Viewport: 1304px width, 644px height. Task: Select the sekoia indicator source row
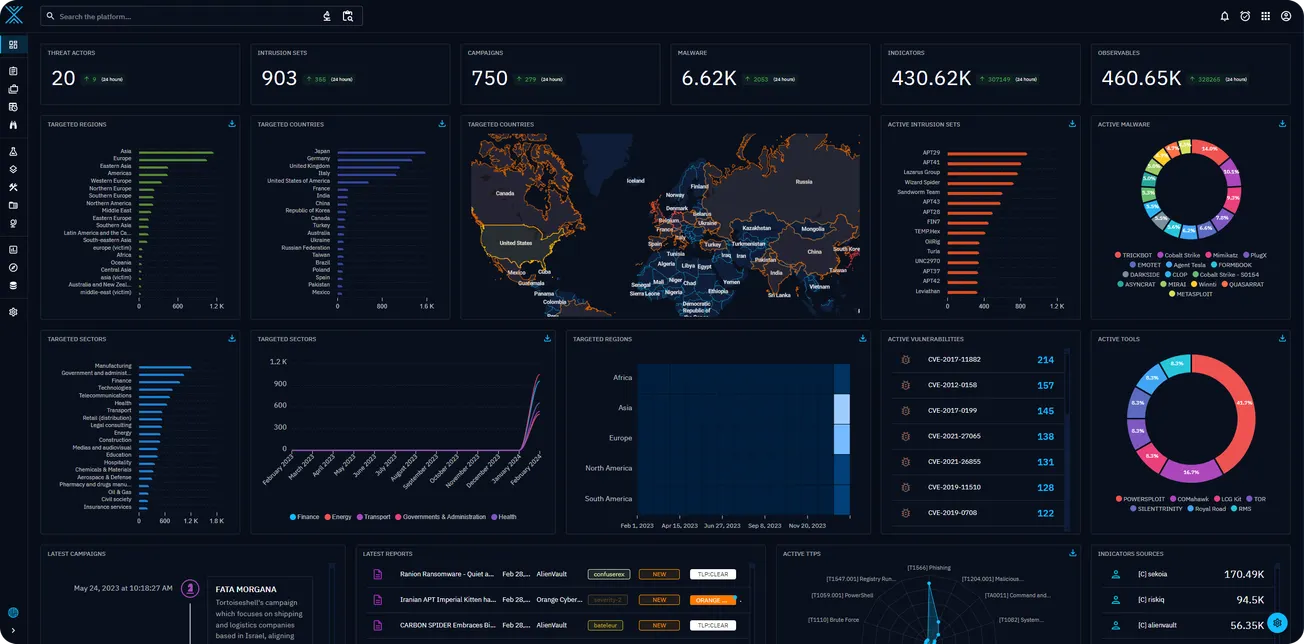pyautogui.click(x=1189, y=575)
